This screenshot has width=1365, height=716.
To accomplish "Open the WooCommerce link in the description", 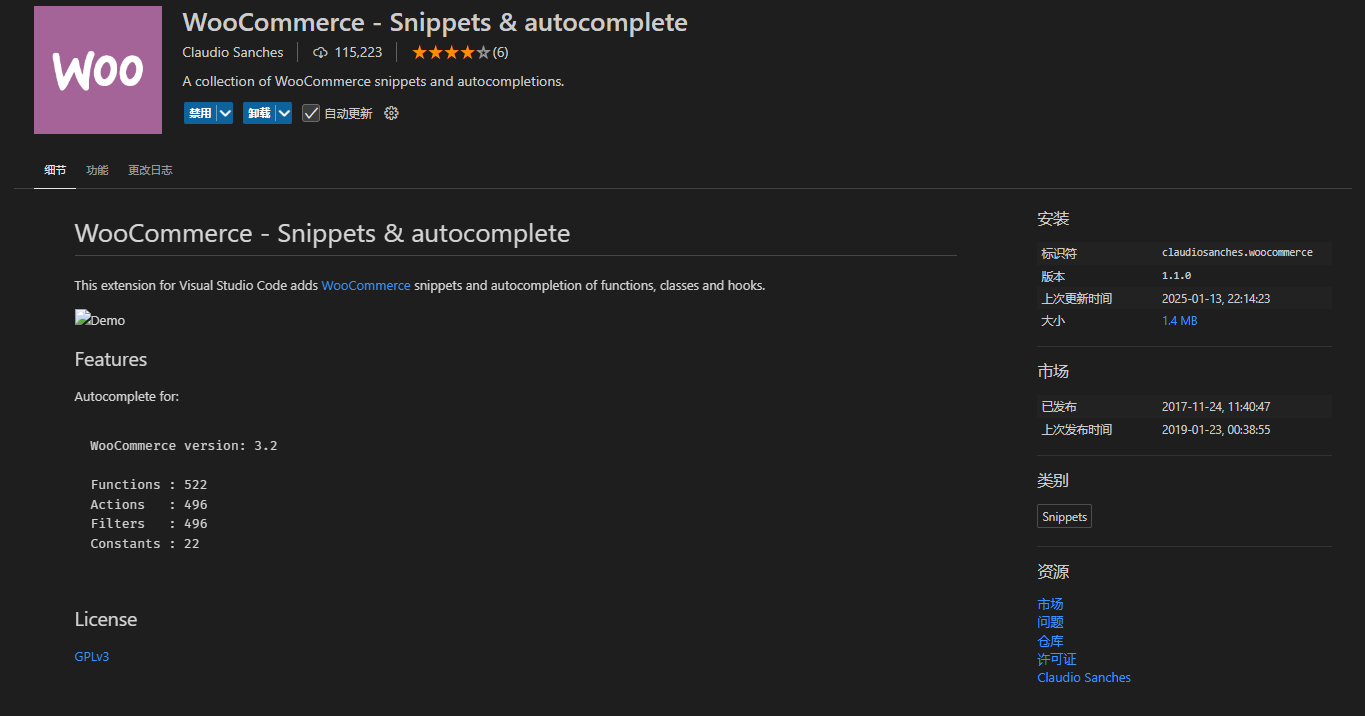I will [366, 285].
